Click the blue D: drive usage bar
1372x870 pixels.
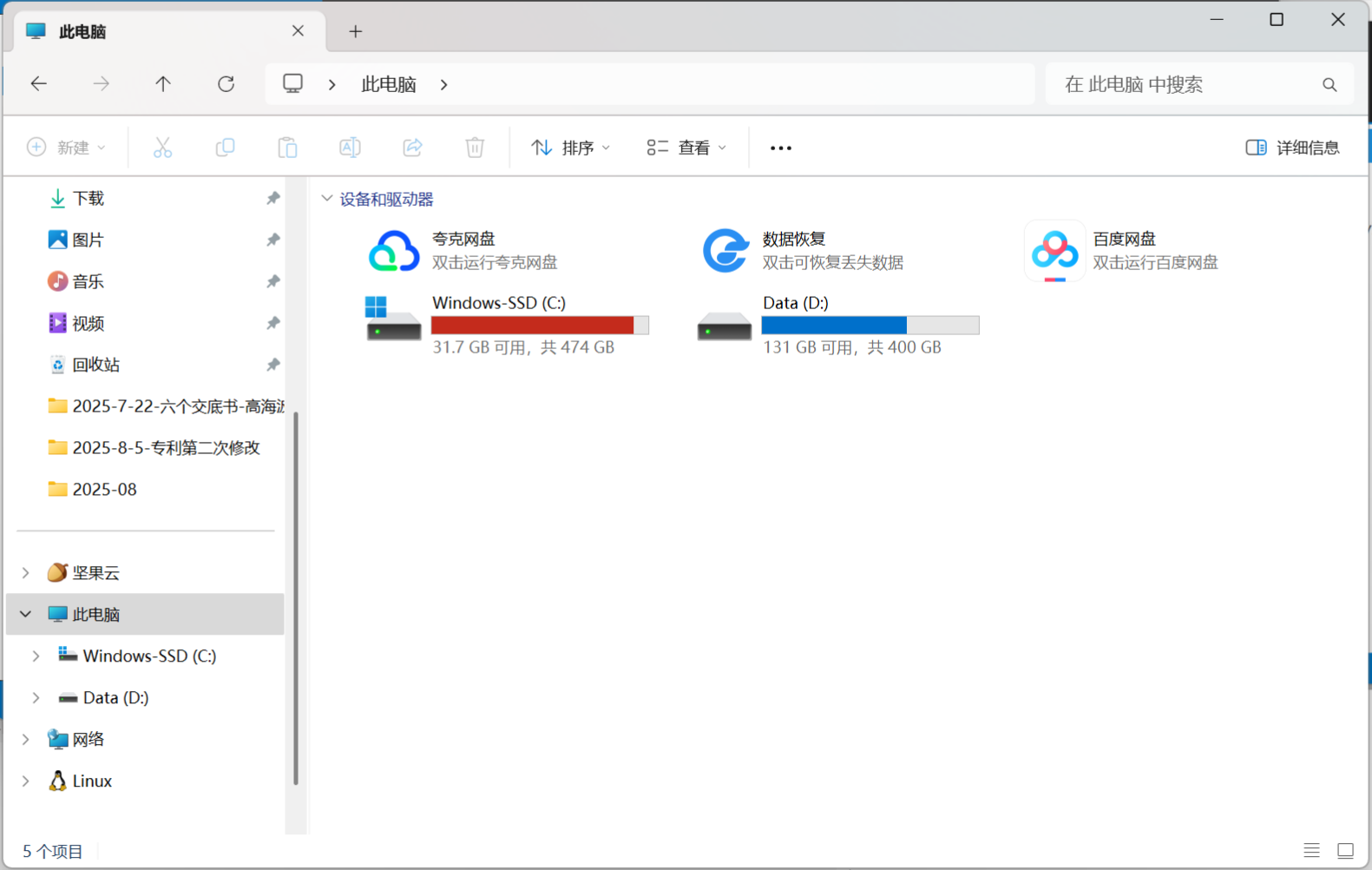[870, 325]
